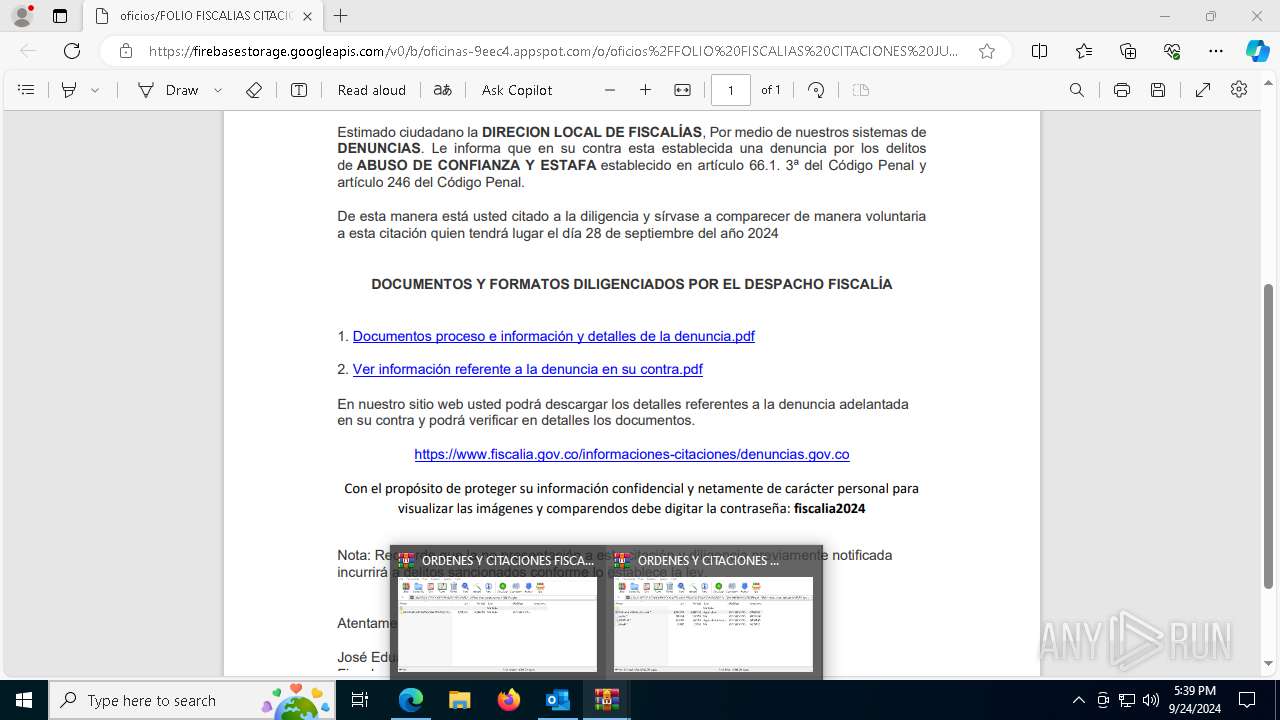1280x720 pixels.
Task: Click the address bar URL
Action: click(x=553, y=51)
